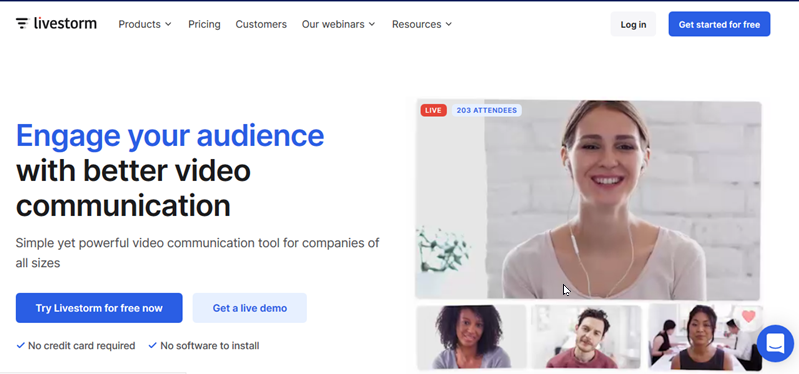Image resolution: width=799 pixels, height=374 pixels.
Task: Click the red LIVE badge
Action: 433,110
